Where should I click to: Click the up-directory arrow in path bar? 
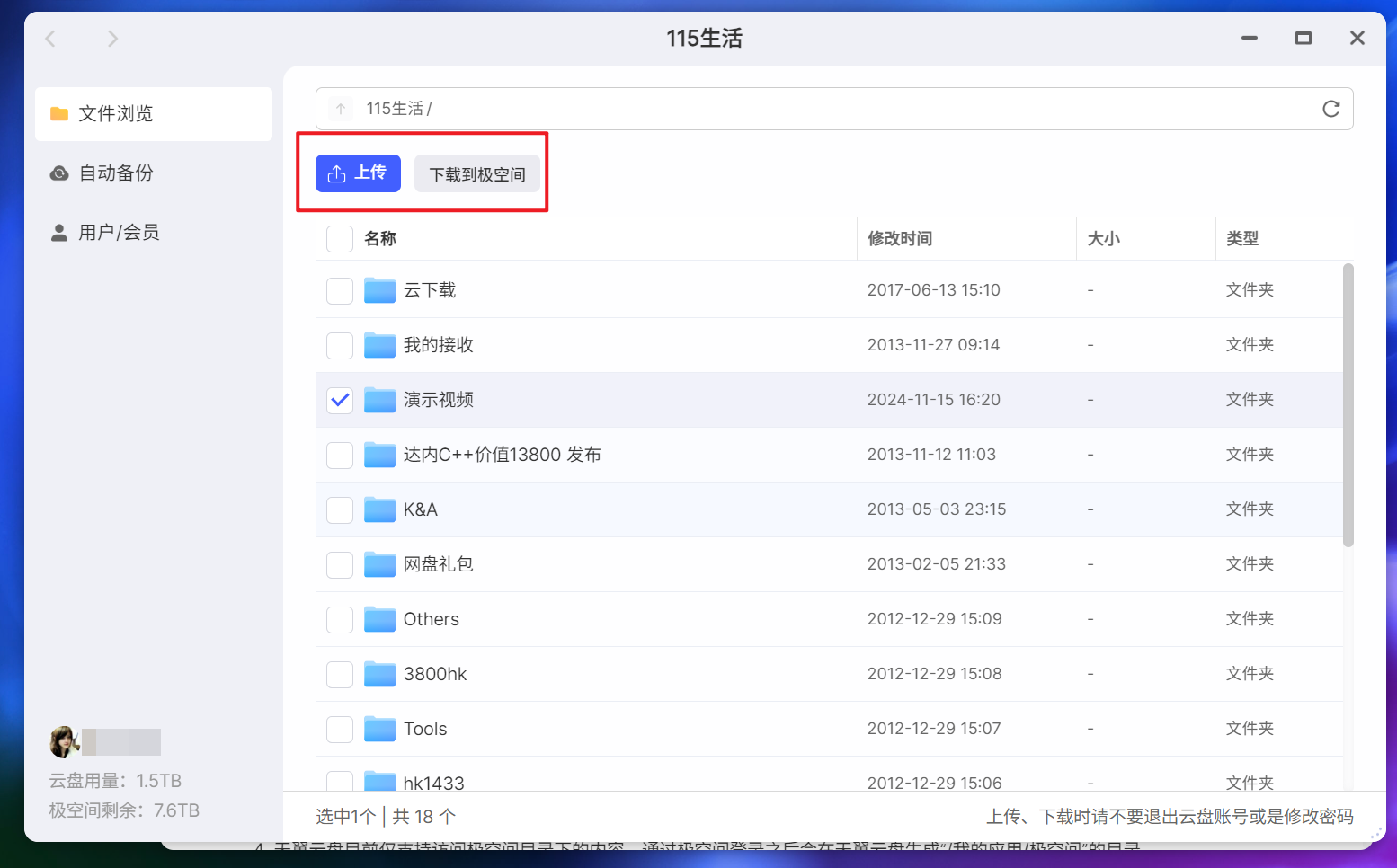click(341, 109)
